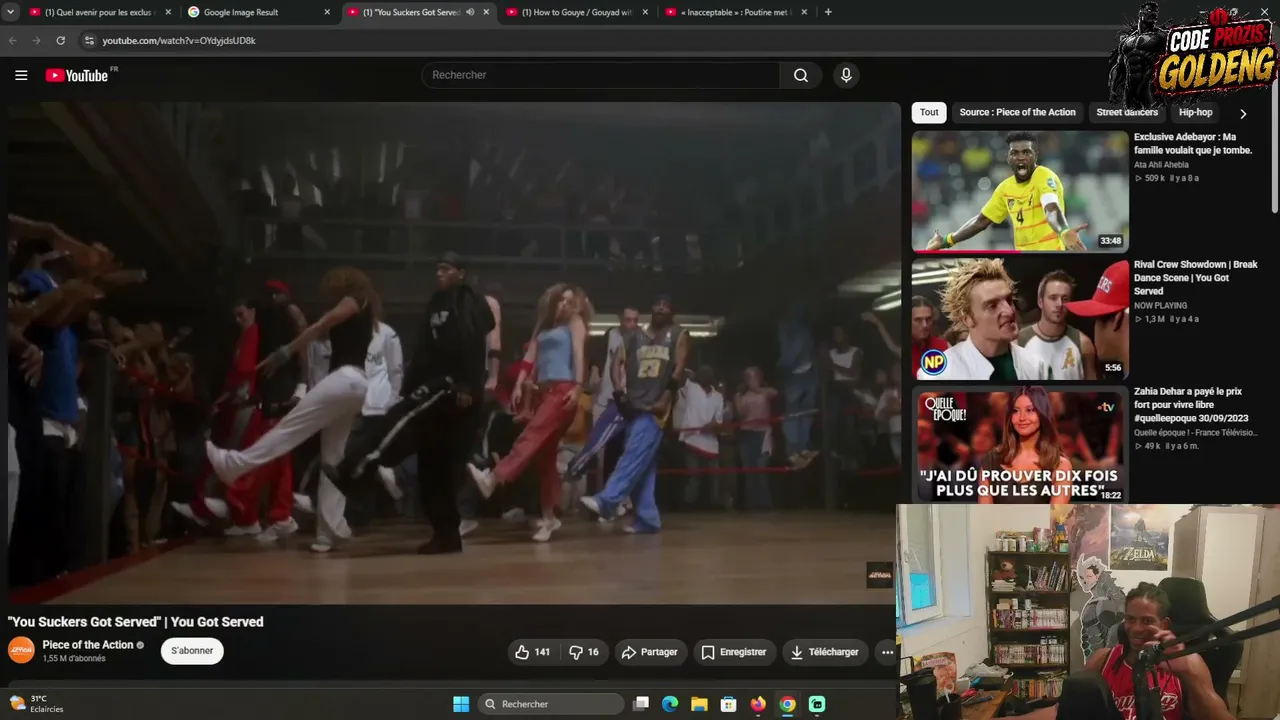Switch to the Inacceptable Poutine tab
The image size is (1280, 720).
tap(734, 12)
